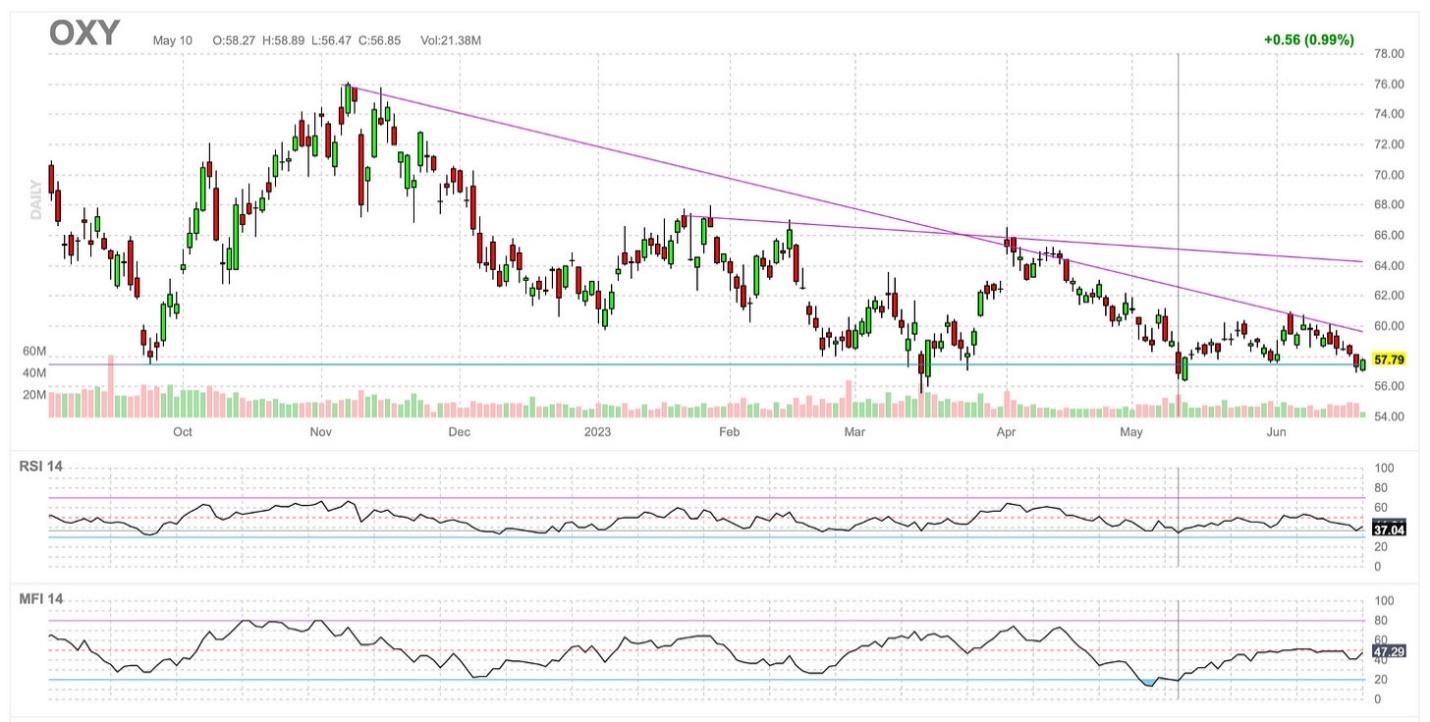Click the +0.56 (0.99%) change readout

tap(1308, 40)
